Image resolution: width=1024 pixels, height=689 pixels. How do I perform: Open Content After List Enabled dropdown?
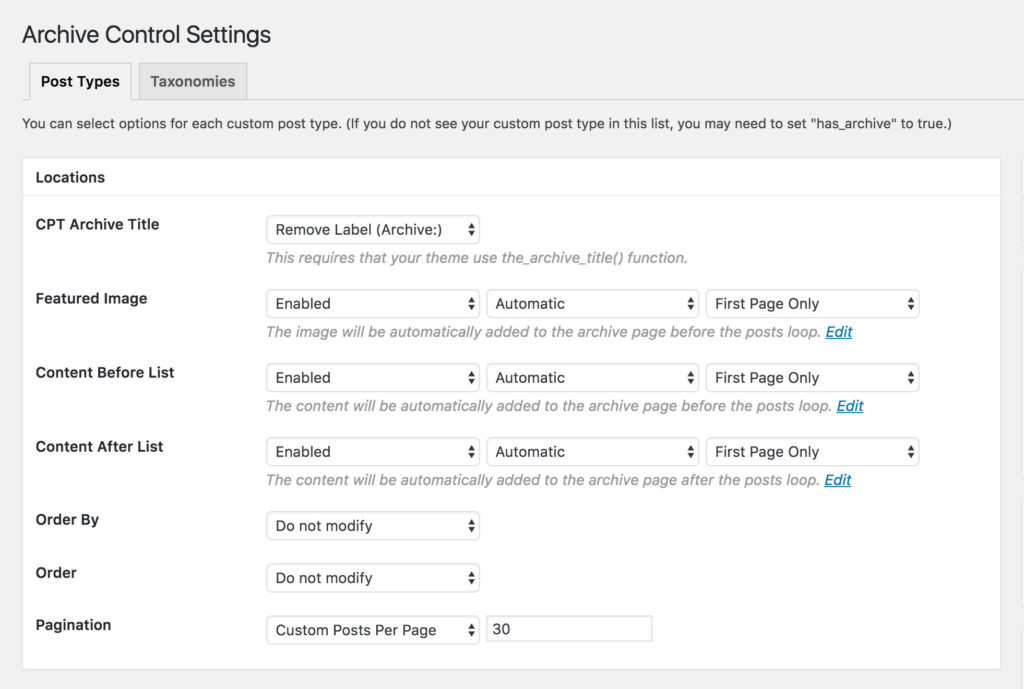click(x=372, y=452)
